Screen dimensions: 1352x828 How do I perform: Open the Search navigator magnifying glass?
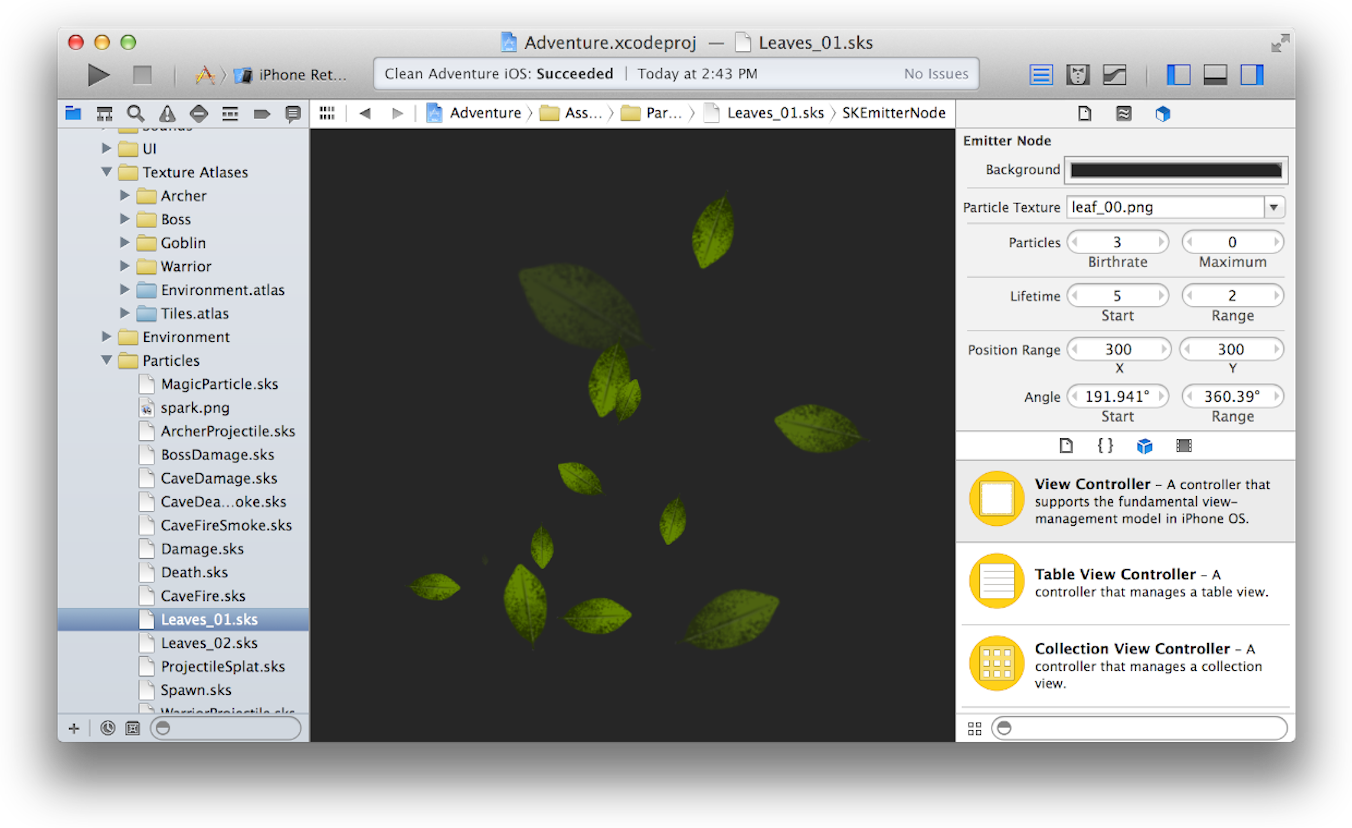136,113
